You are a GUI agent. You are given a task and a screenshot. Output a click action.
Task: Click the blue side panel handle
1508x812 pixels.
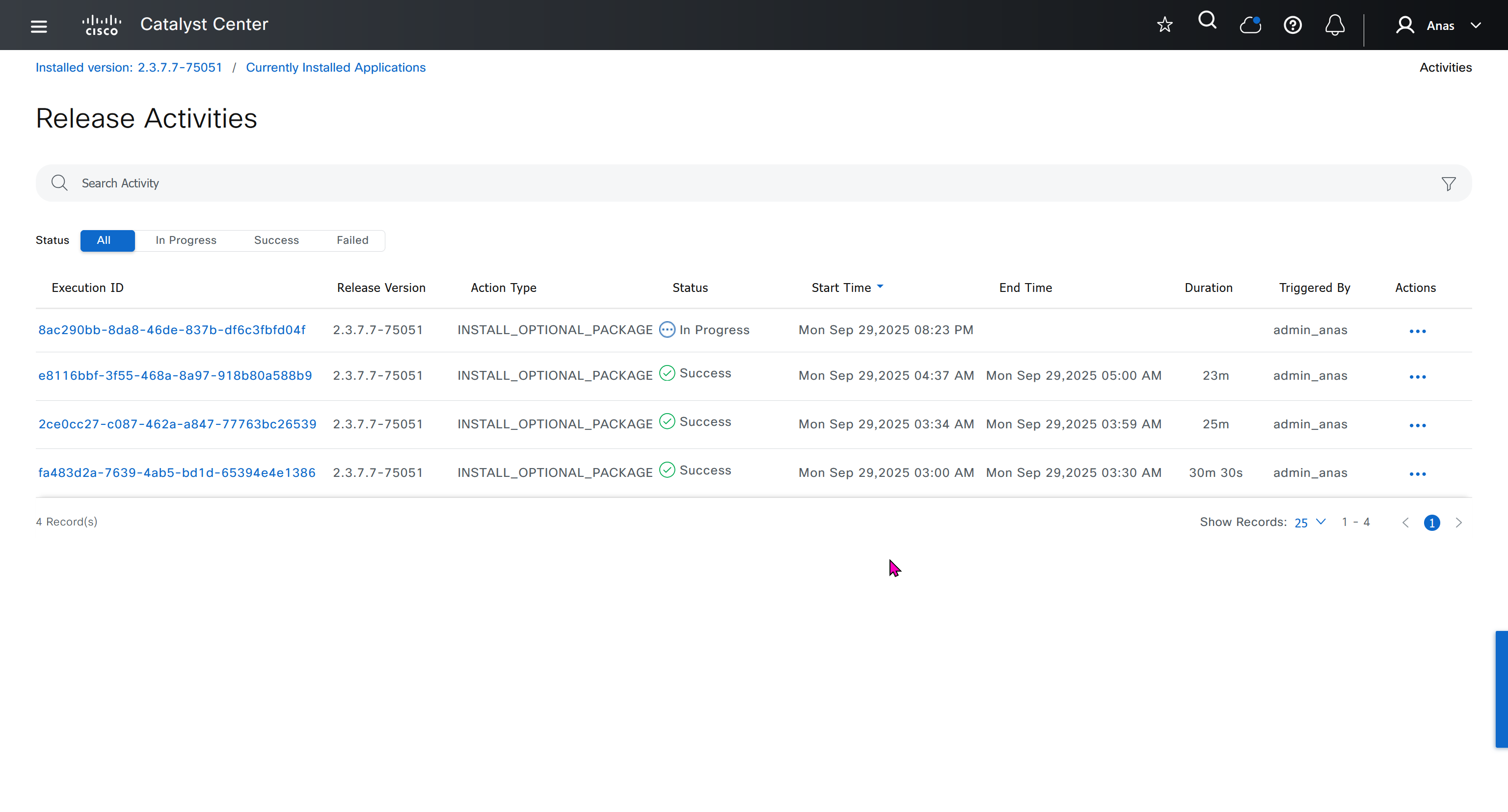point(1501,688)
